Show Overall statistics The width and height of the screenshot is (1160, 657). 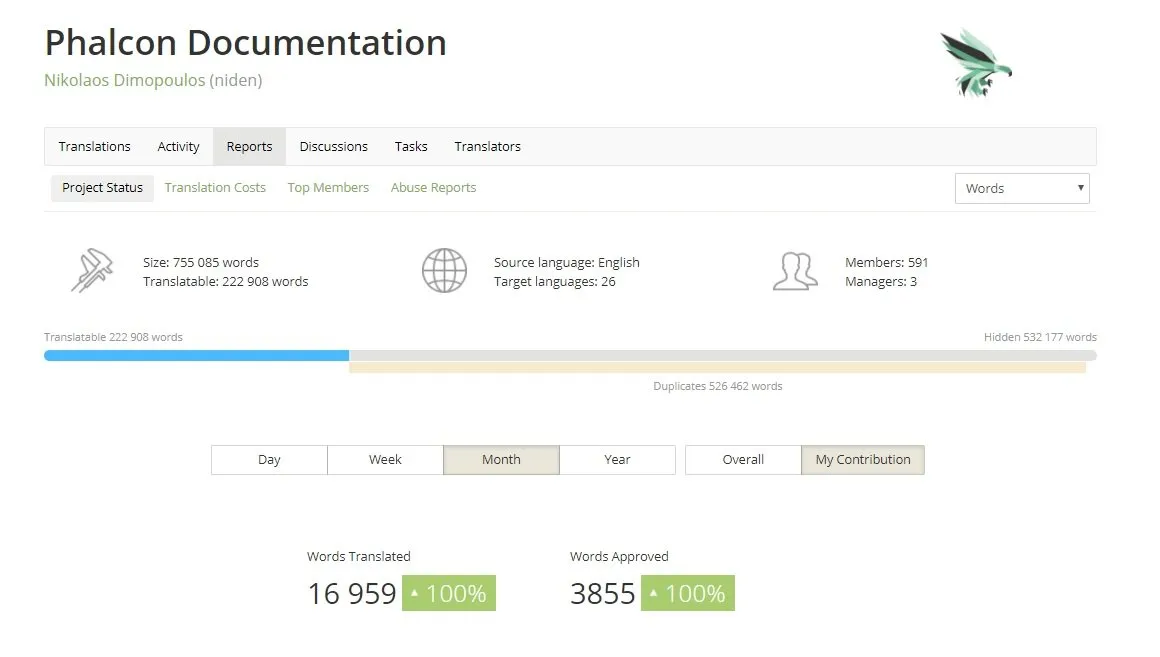tap(743, 459)
